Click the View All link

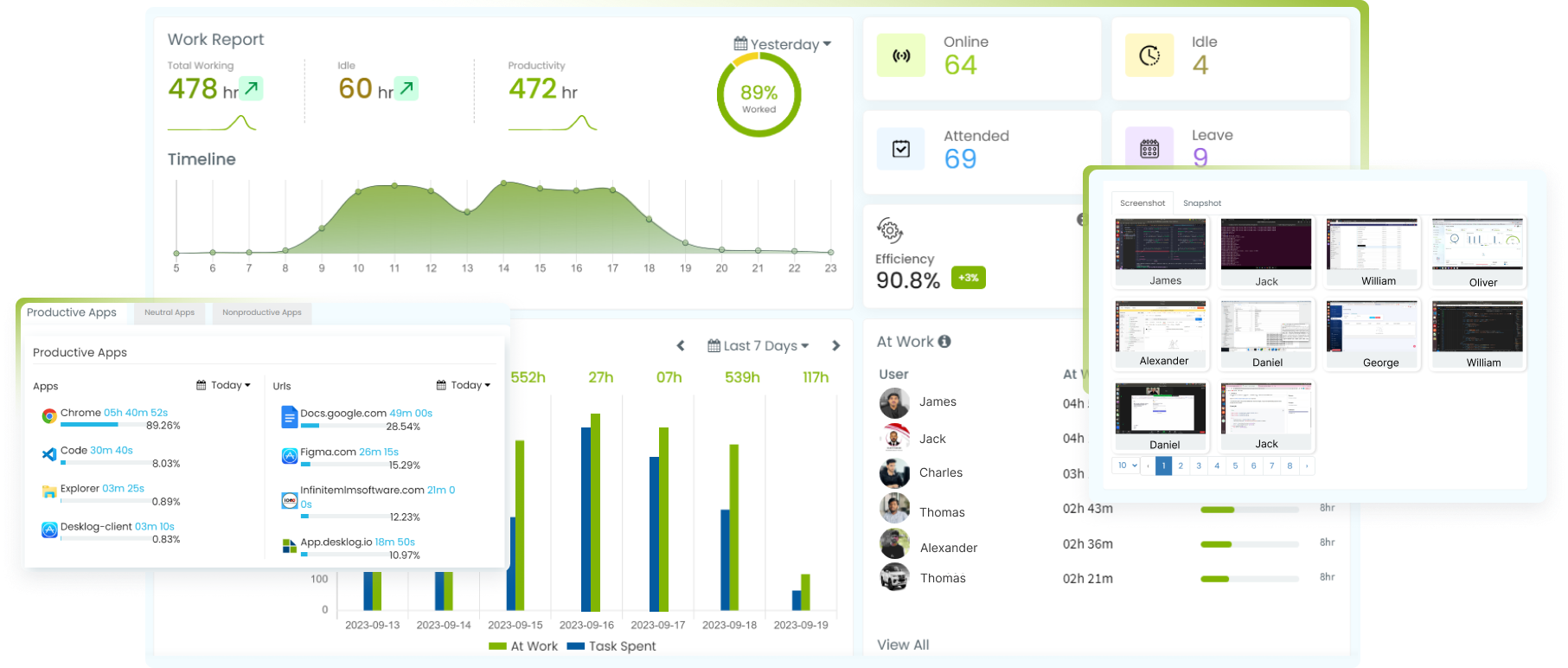click(x=903, y=645)
